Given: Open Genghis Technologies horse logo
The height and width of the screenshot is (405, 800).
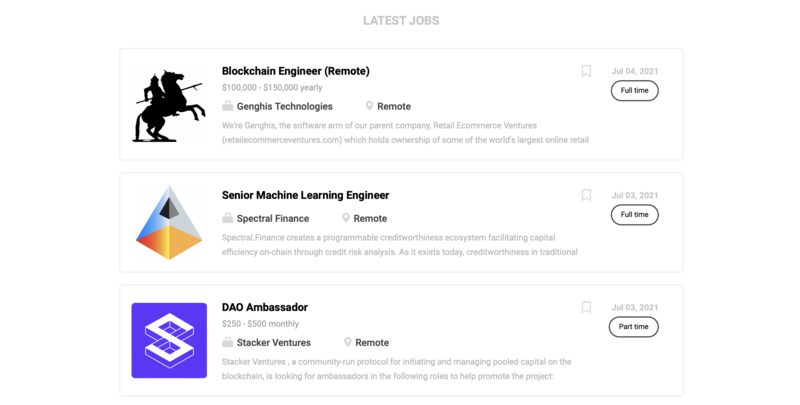Looking at the screenshot, I should tap(169, 105).
